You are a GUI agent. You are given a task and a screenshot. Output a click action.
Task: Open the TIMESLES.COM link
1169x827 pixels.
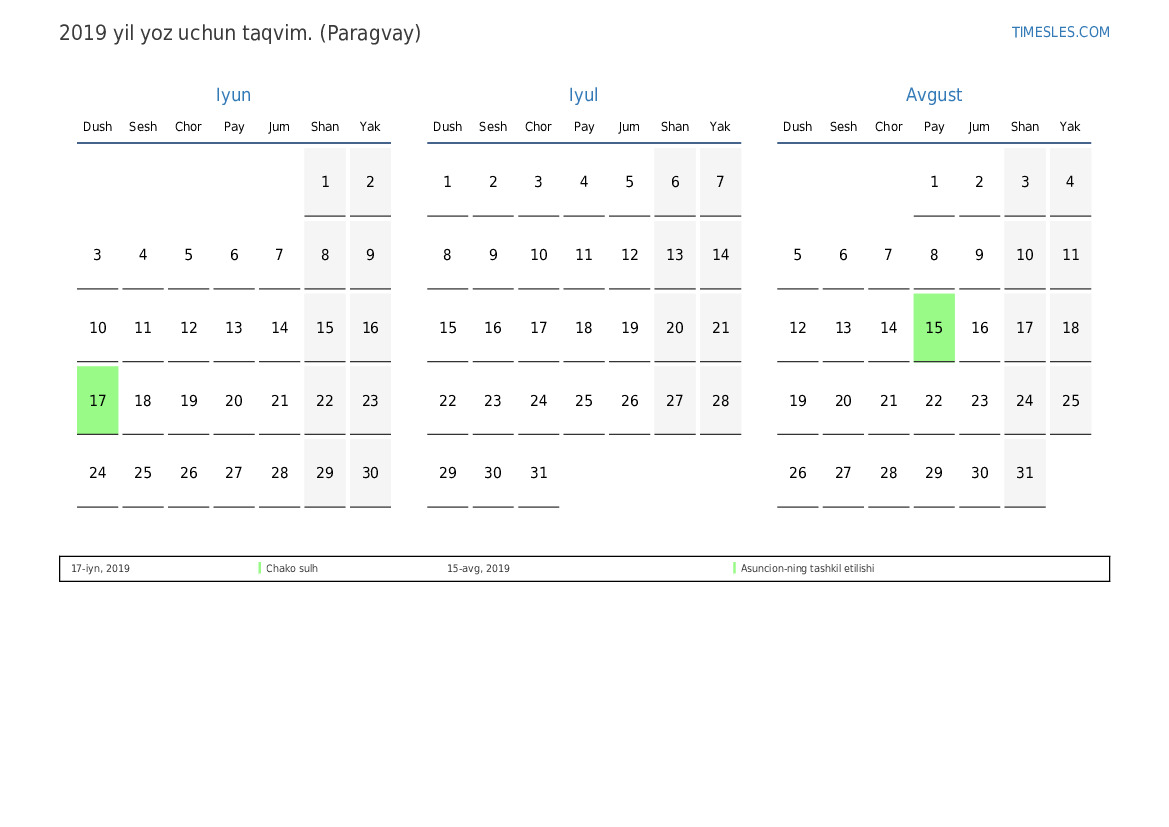pos(1060,32)
